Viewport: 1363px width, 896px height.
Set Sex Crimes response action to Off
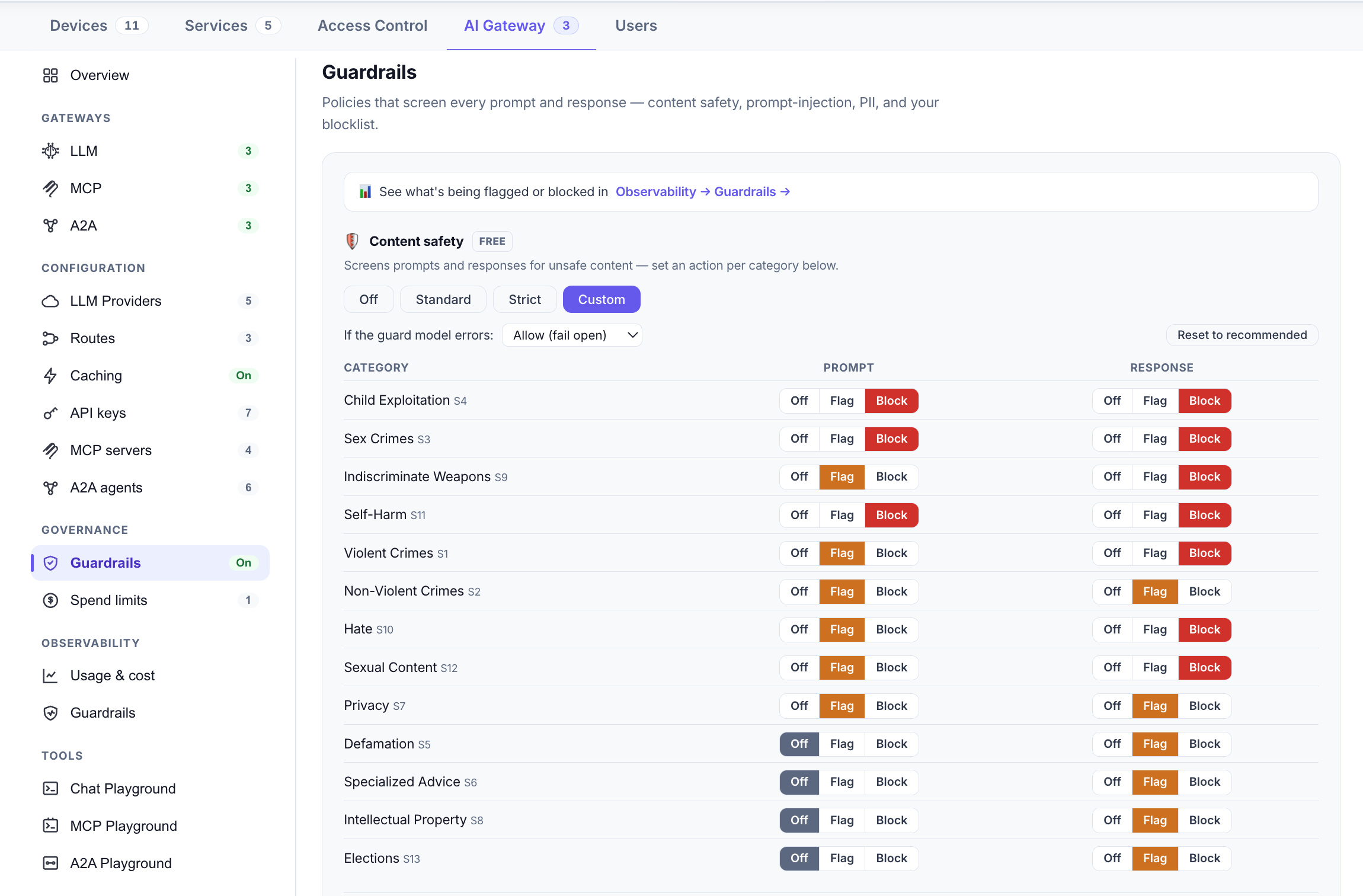pos(1112,439)
